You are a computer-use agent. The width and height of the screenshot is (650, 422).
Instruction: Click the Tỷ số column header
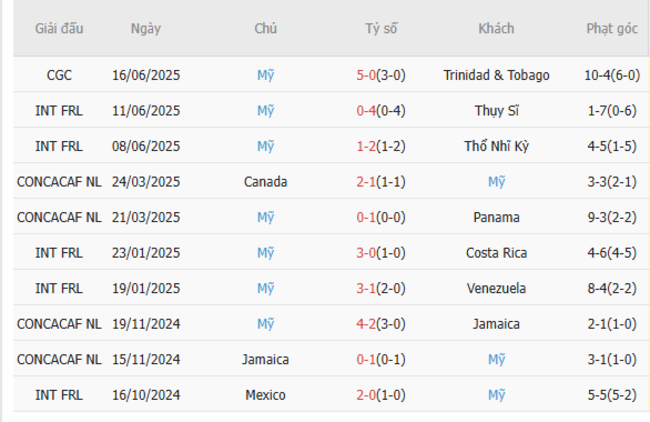tap(380, 29)
